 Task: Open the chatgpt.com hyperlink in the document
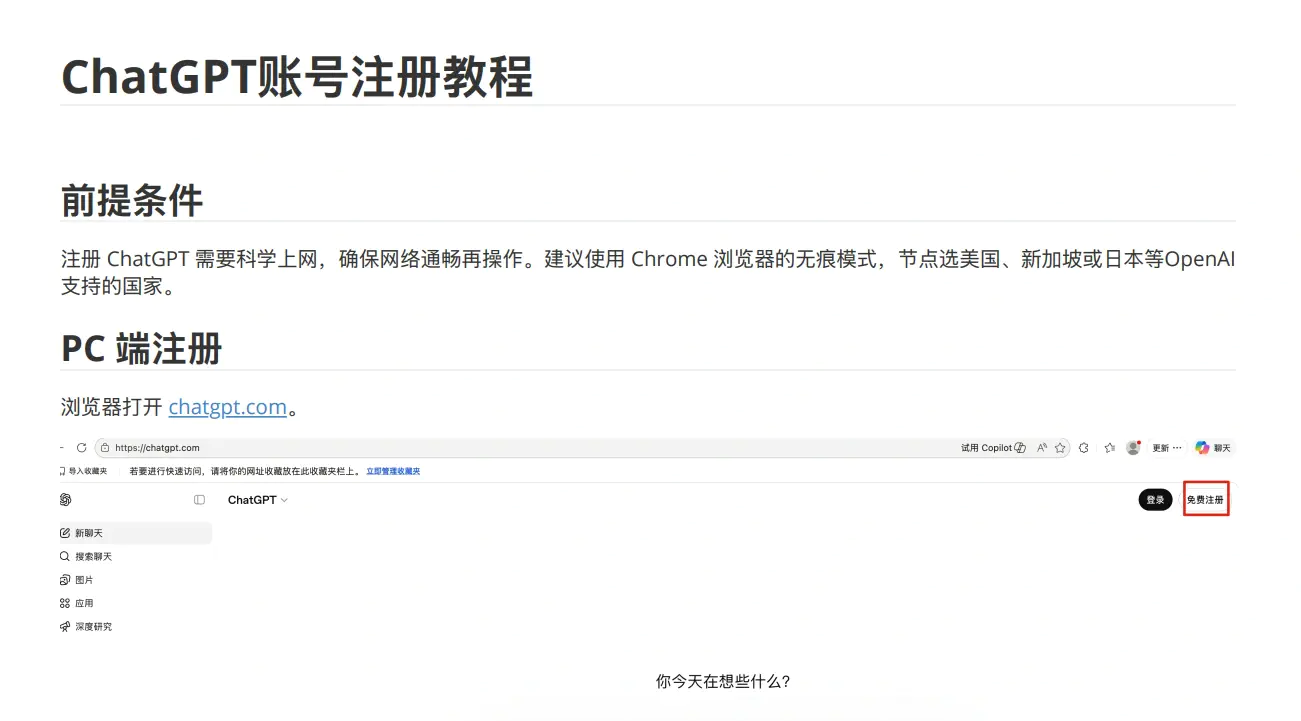(228, 407)
